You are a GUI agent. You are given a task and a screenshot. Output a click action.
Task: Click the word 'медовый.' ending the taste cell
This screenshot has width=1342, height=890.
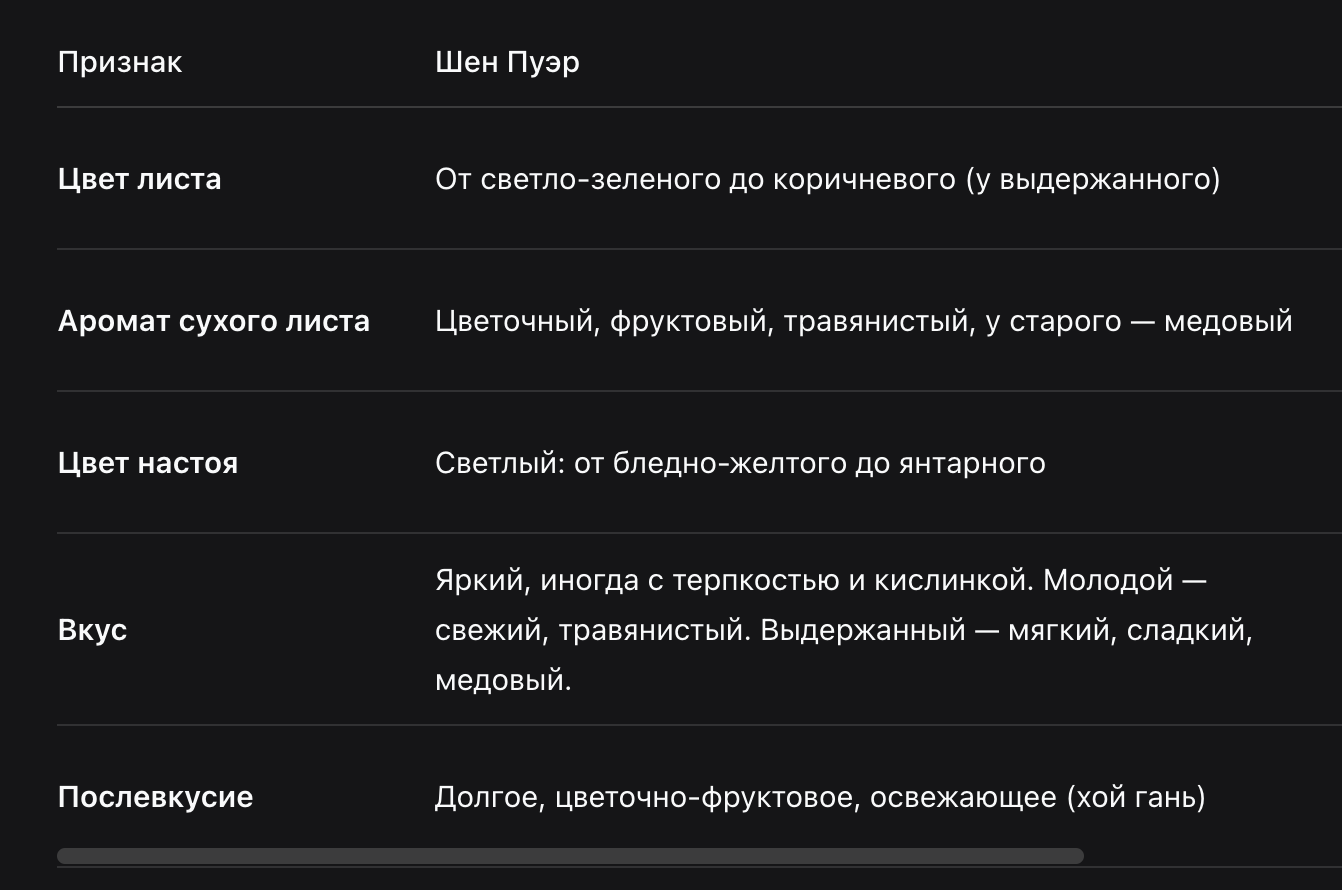(x=503, y=680)
